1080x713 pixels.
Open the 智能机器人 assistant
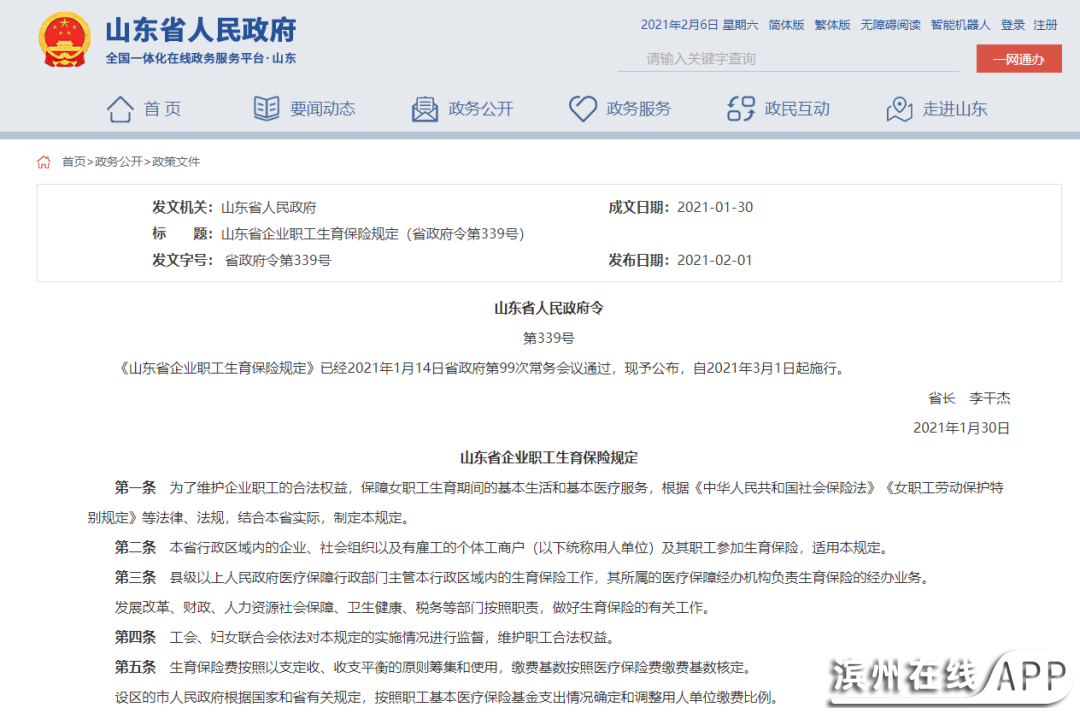tap(960, 25)
